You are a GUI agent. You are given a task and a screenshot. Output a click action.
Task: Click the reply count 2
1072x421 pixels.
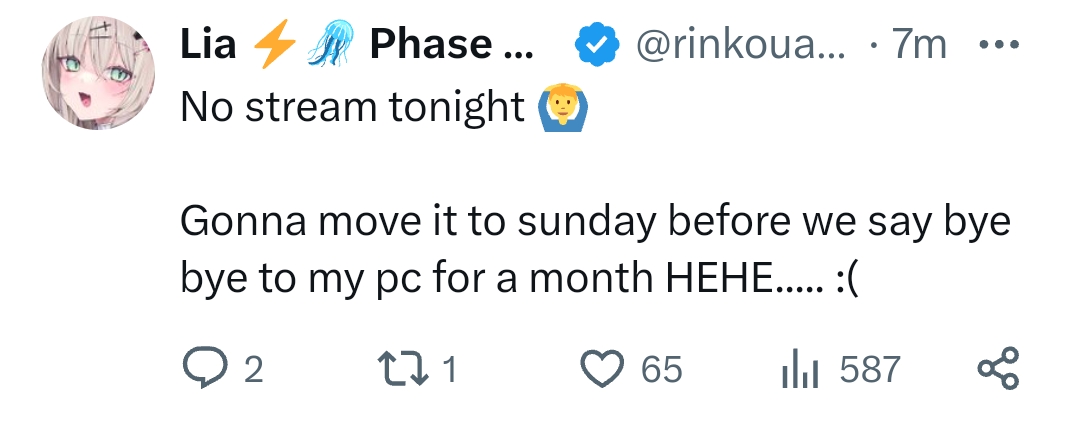coord(253,370)
